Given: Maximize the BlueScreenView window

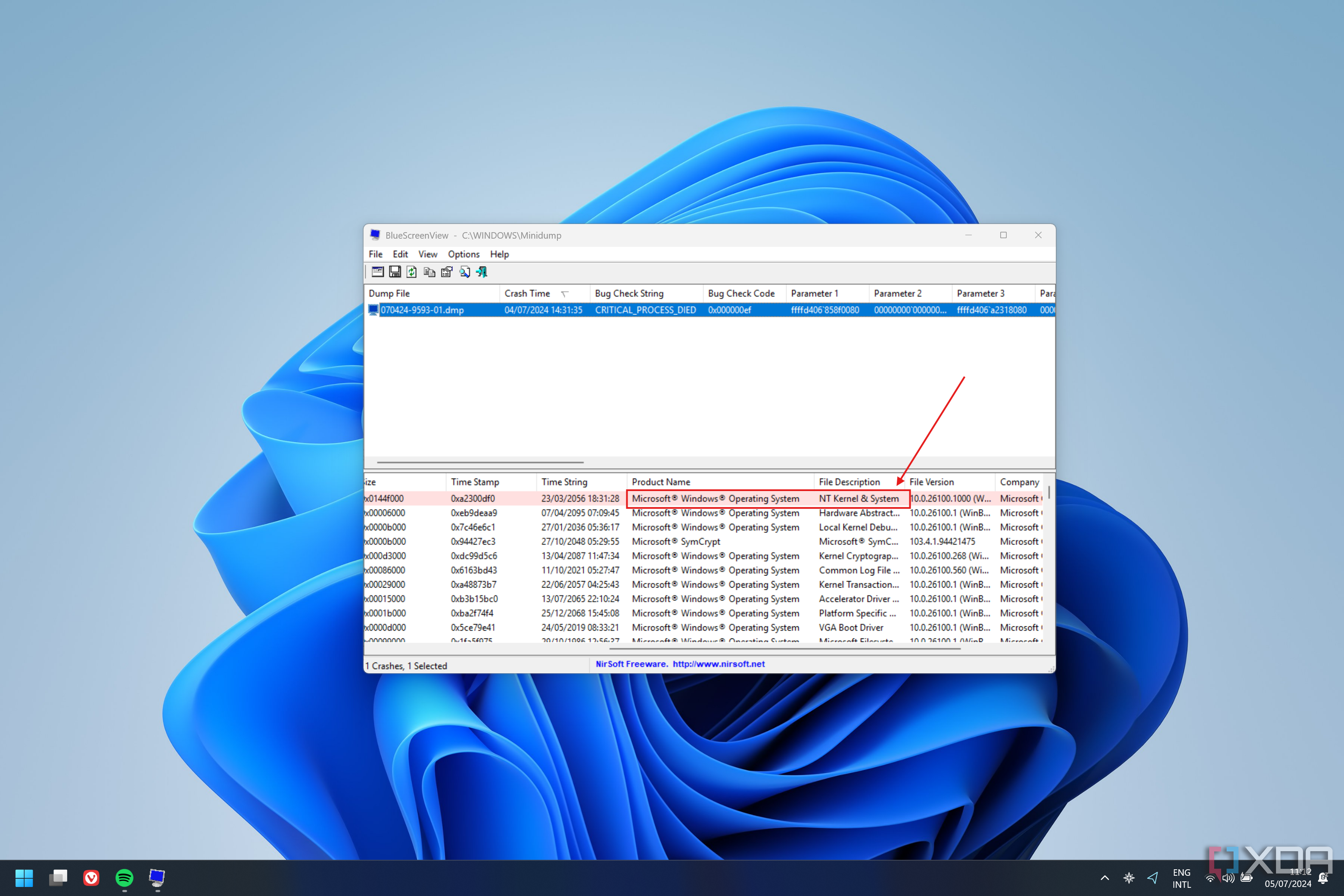Looking at the screenshot, I should [1003, 235].
